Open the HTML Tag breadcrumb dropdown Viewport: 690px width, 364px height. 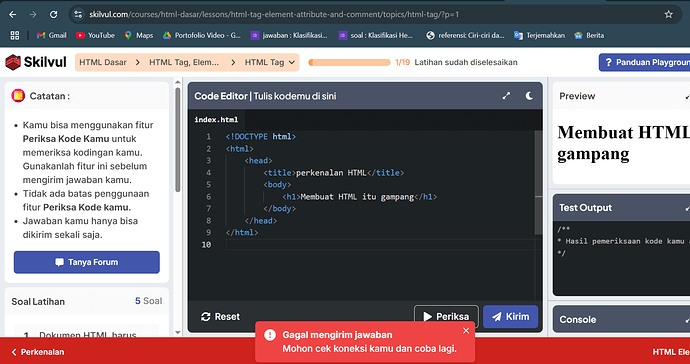pyautogui.click(x=269, y=63)
